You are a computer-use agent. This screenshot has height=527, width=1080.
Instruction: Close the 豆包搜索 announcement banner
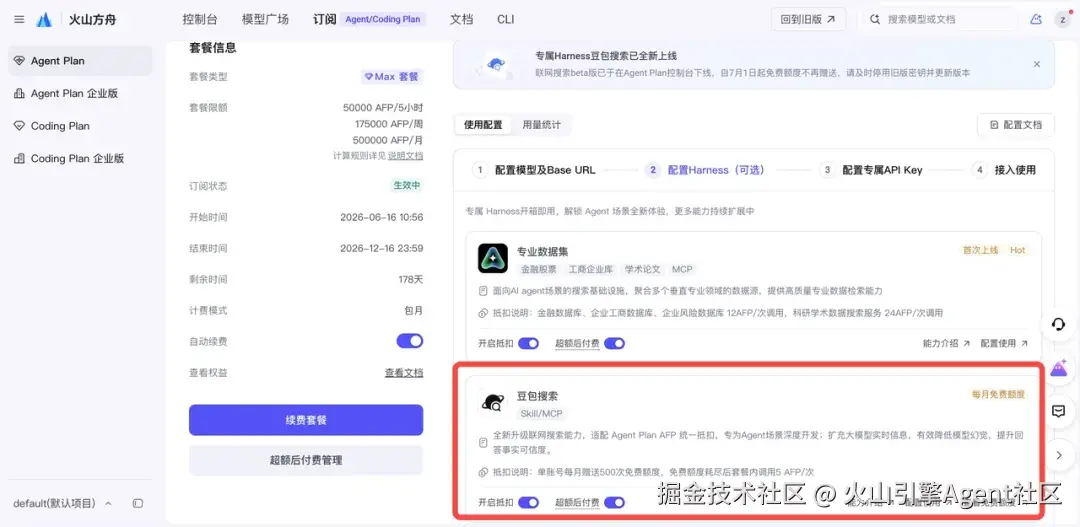1037,63
